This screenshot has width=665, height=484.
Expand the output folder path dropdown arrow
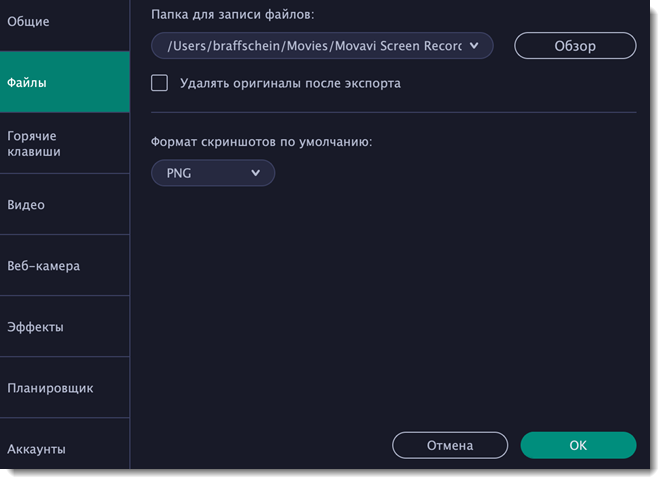point(474,45)
